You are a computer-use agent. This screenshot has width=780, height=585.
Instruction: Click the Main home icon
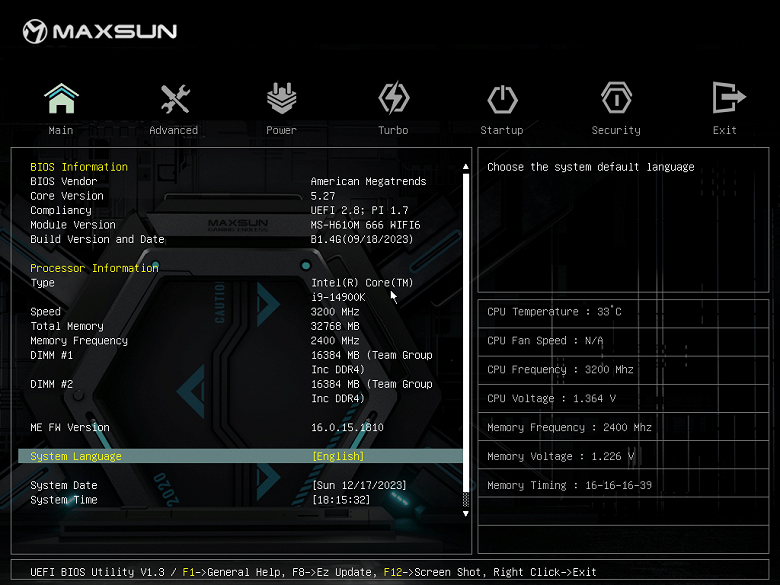(x=61, y=98)
